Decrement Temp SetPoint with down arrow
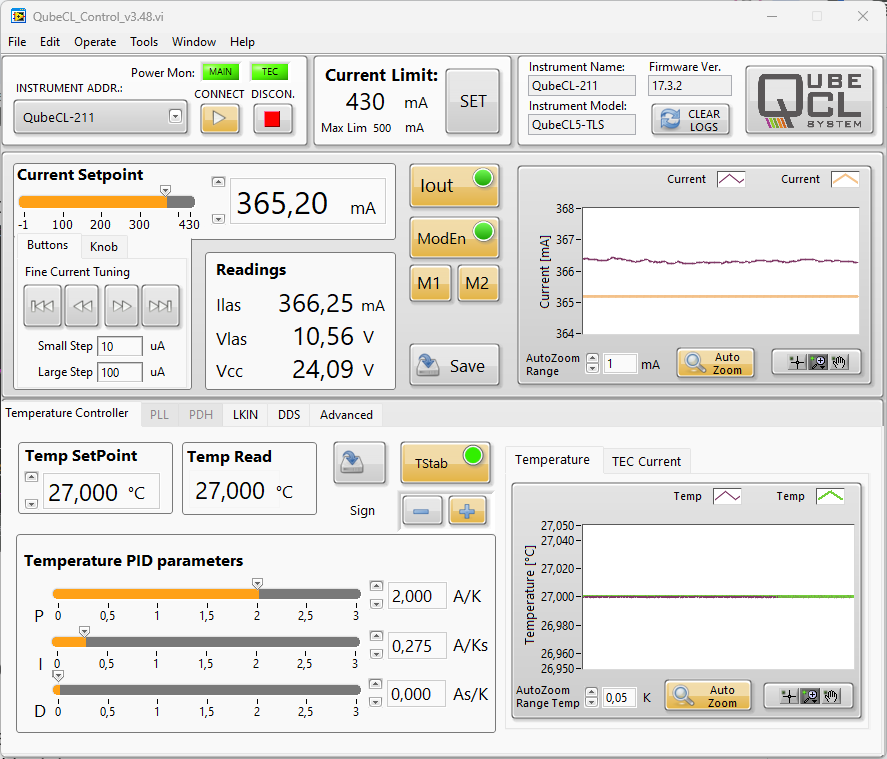 [x=32, y=504]
